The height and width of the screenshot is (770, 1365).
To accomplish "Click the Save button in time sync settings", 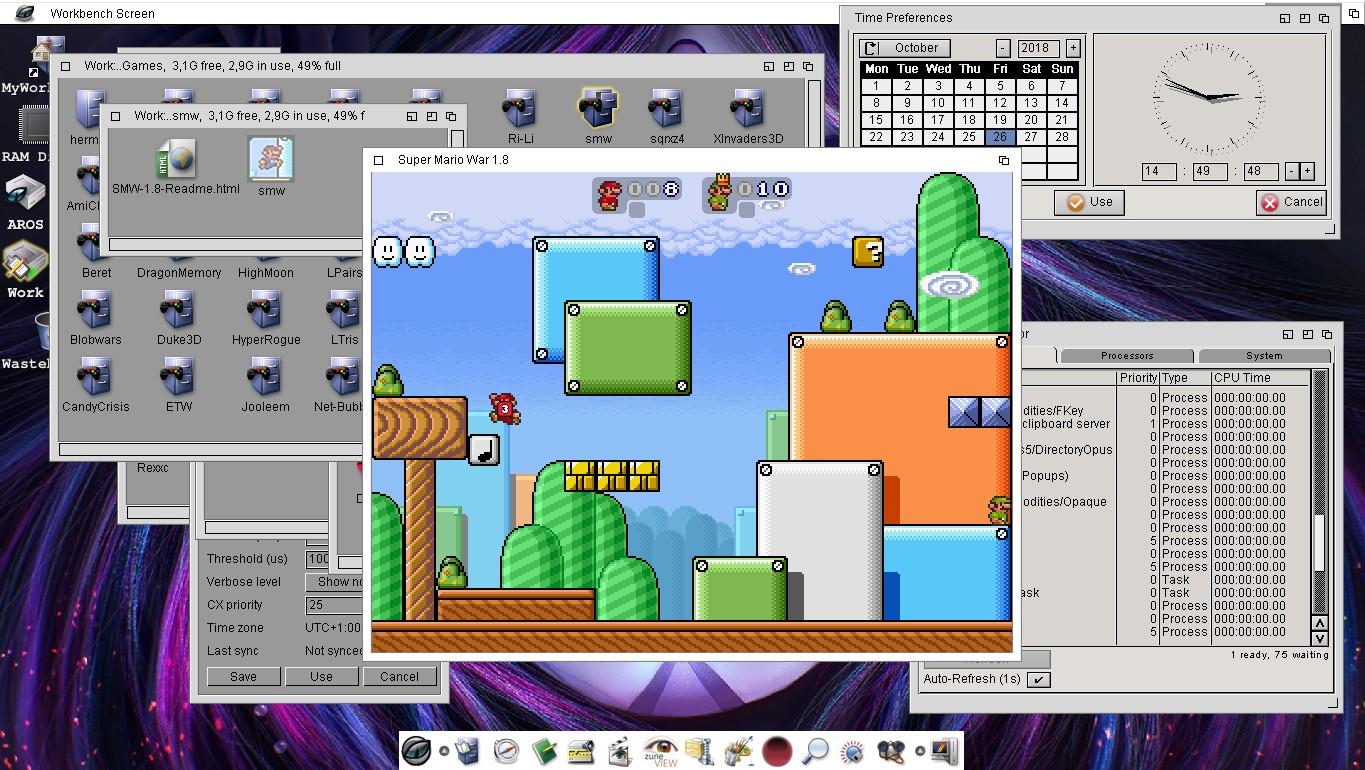I will [243, 676].
